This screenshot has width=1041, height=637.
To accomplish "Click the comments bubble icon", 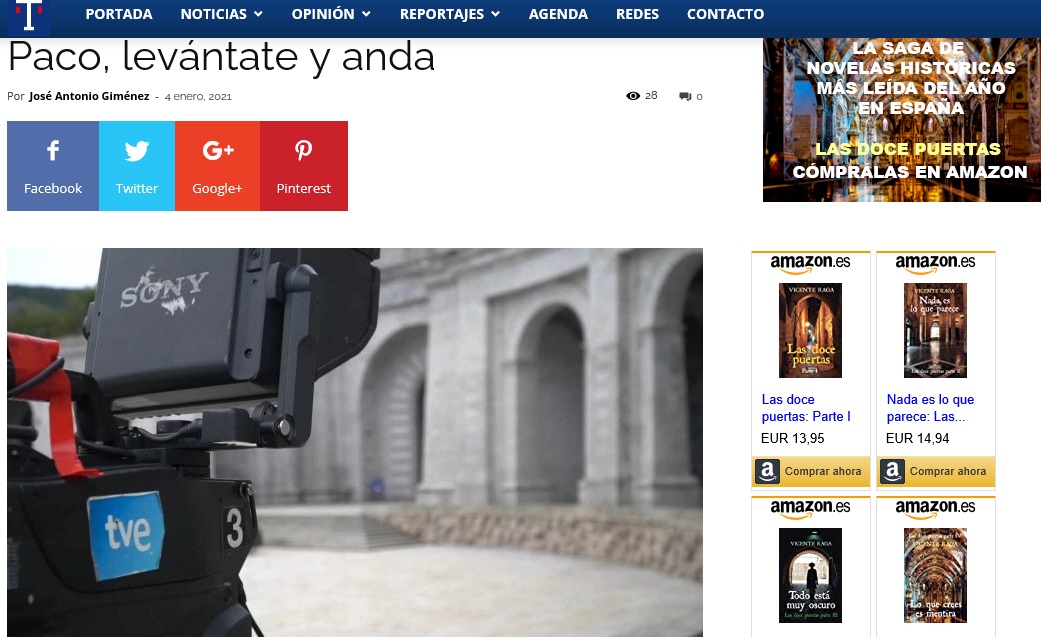I will (x=685, y=97).
